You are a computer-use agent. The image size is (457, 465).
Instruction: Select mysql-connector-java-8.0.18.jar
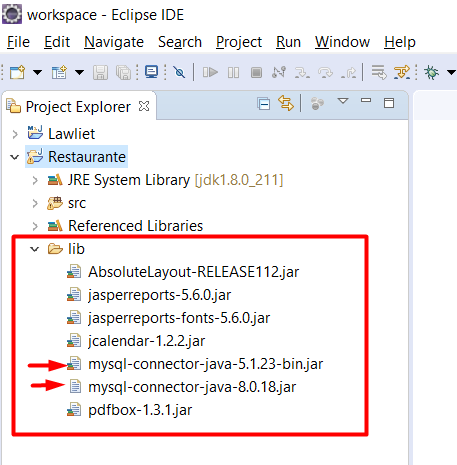click(192, 387)
